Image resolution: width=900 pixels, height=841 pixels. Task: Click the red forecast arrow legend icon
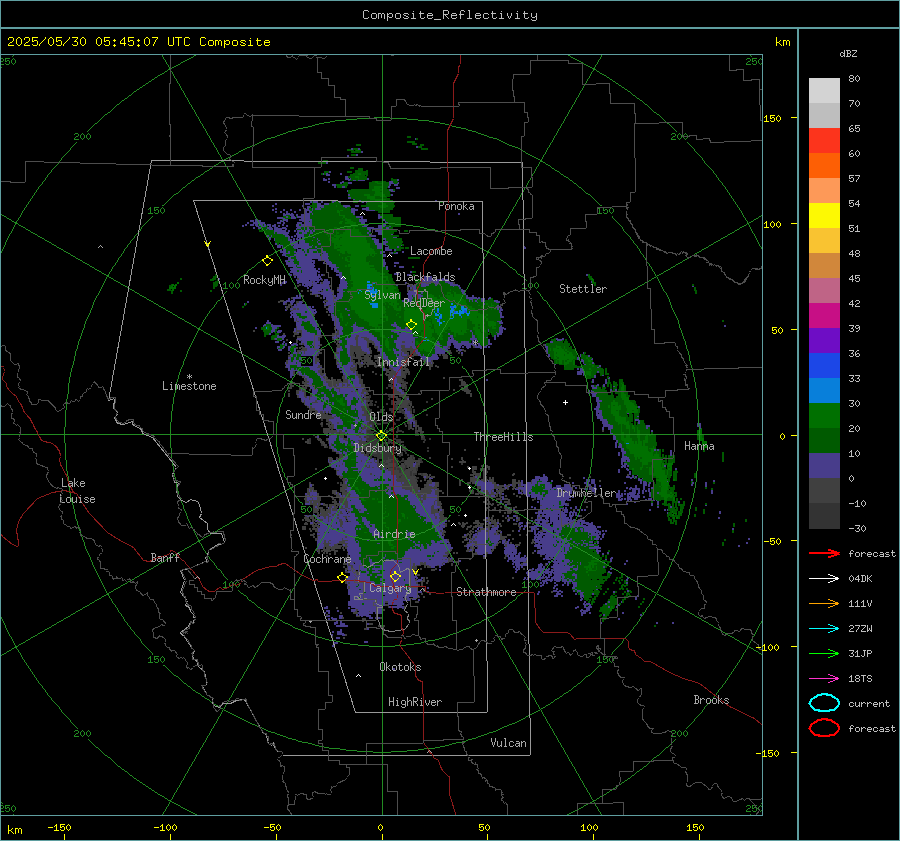(x=824, y=553)
